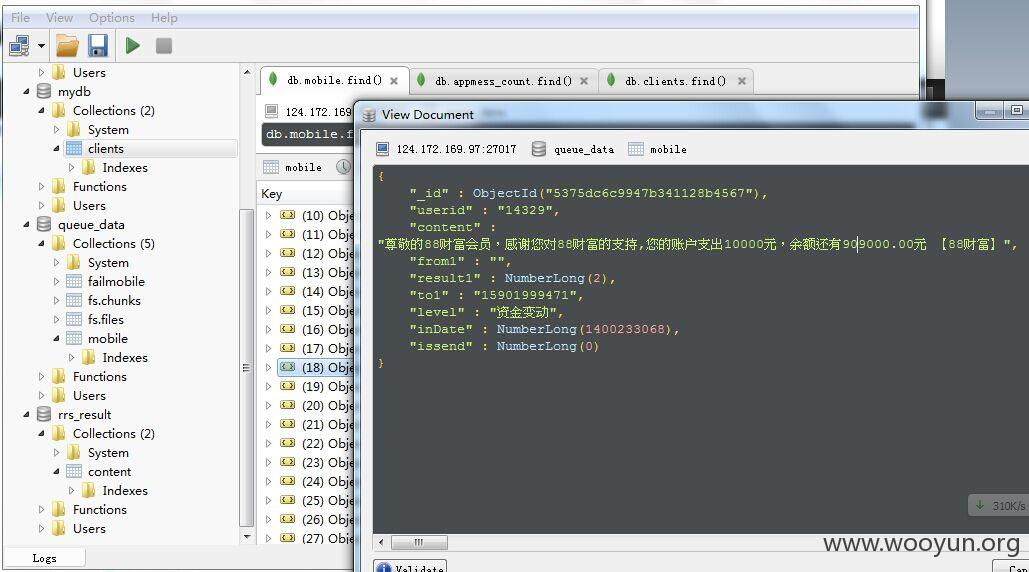The image size is (1029, 572).
Task: Click the gray Stop execution toolbar button
Action: [x=164, y=45]
